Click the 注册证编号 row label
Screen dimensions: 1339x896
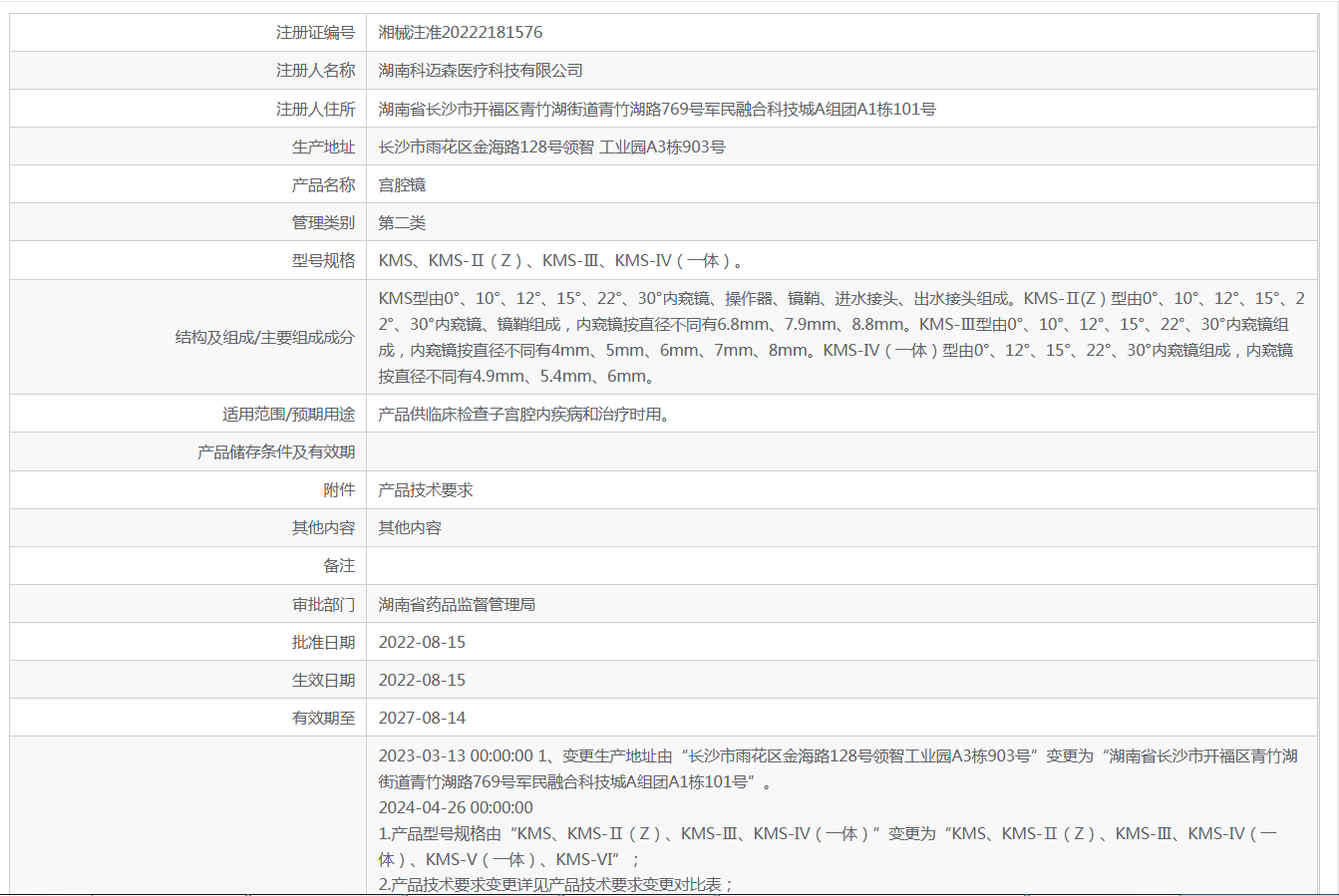point(315,33)
